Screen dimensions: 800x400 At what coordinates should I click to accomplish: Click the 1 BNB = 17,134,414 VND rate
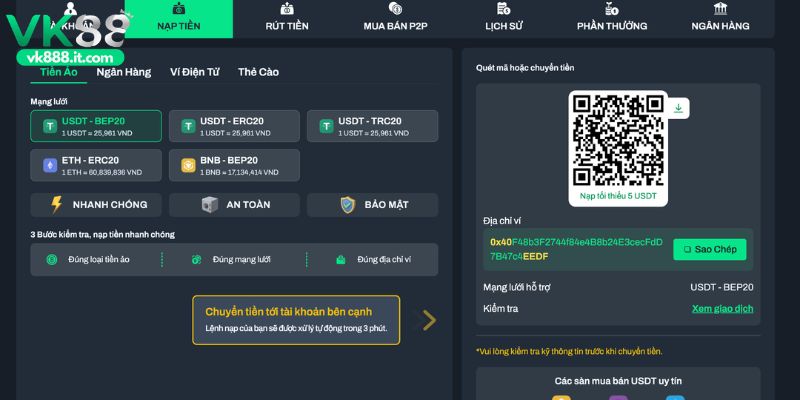(239, 172)
